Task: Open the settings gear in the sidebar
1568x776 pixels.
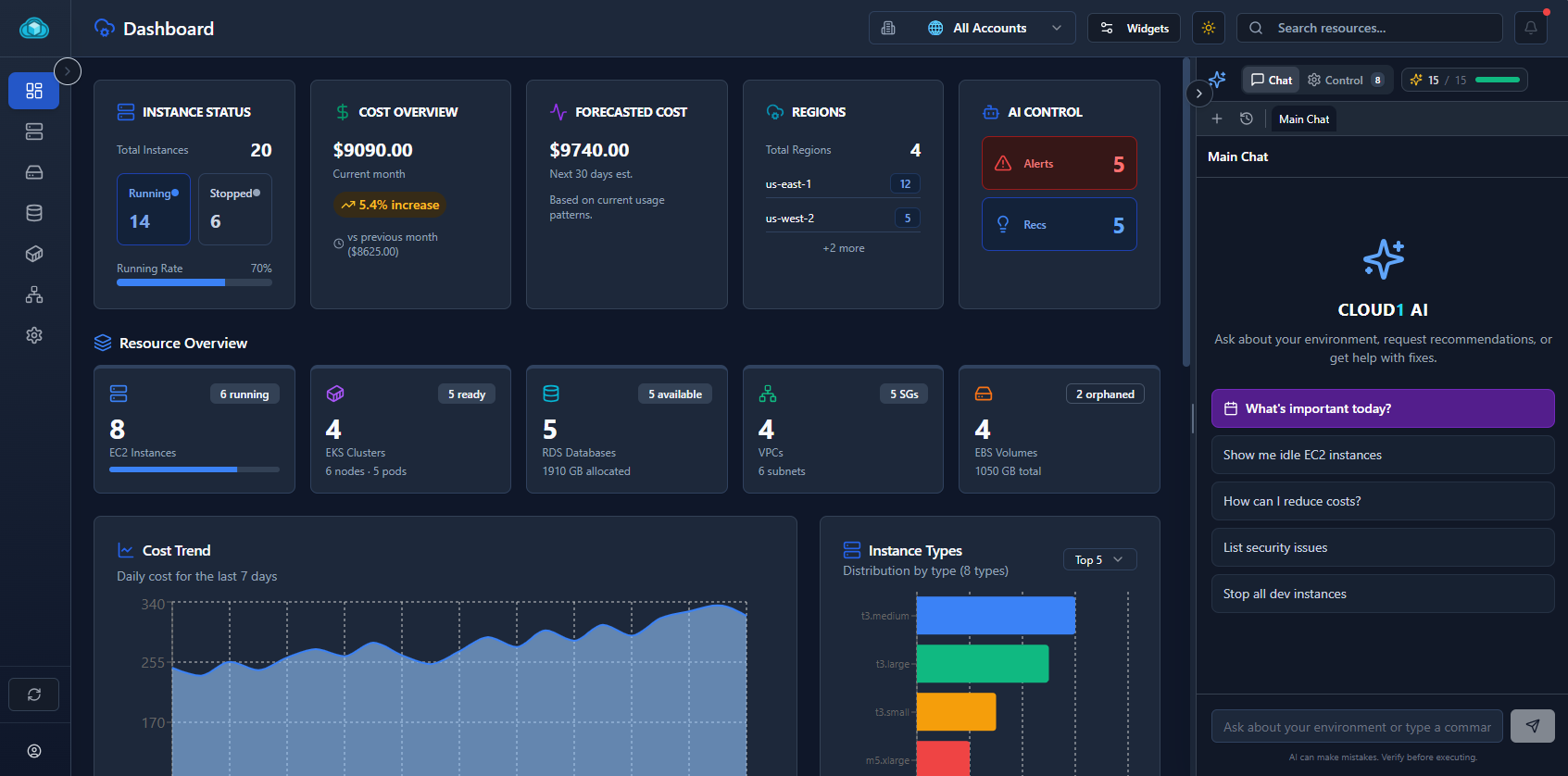Action: pos(34,335)
